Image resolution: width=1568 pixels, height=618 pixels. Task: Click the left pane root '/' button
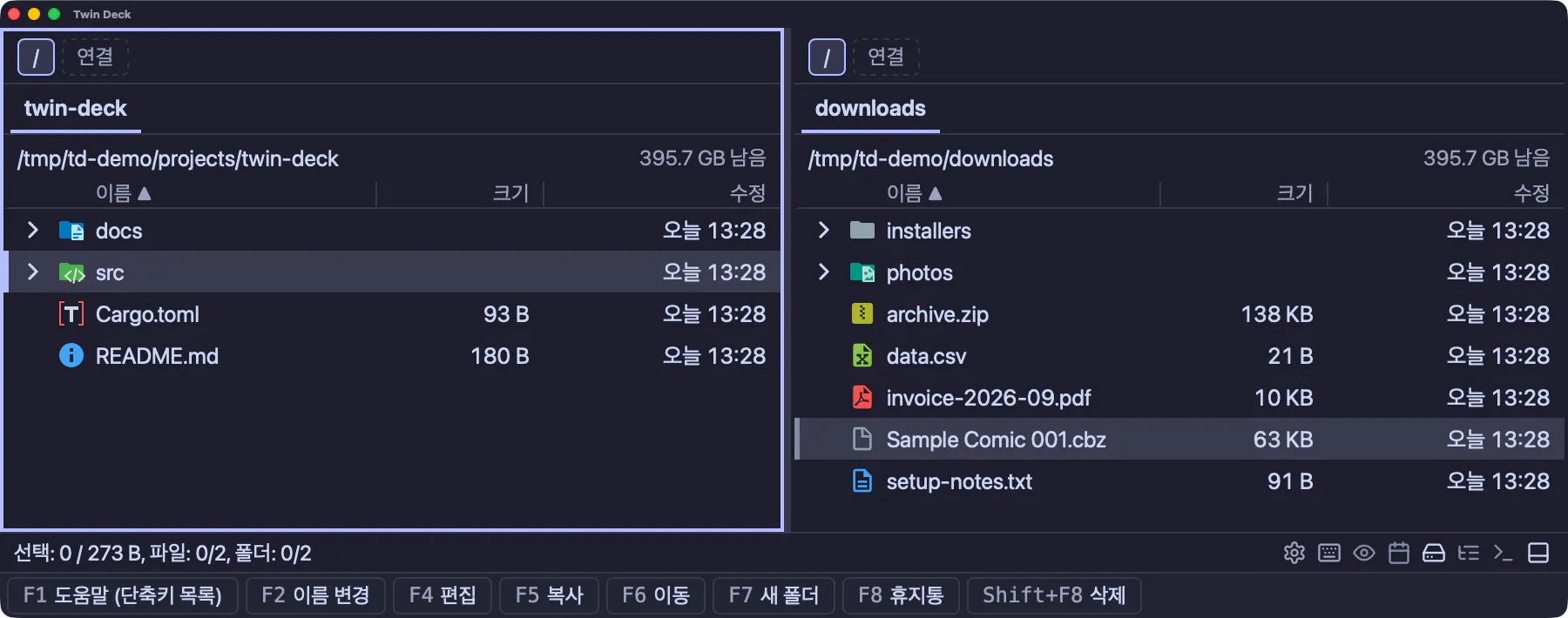click(36, 57)
